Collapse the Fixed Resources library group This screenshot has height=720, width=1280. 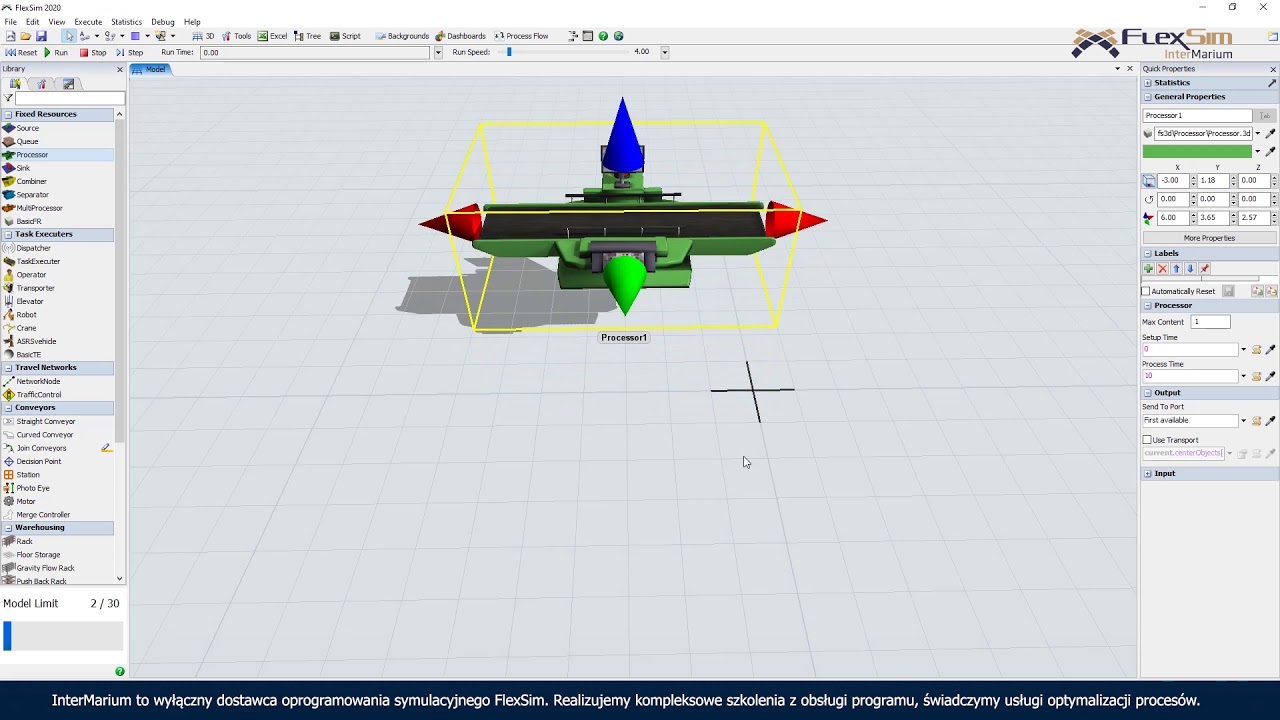click(x=8, y=114)
